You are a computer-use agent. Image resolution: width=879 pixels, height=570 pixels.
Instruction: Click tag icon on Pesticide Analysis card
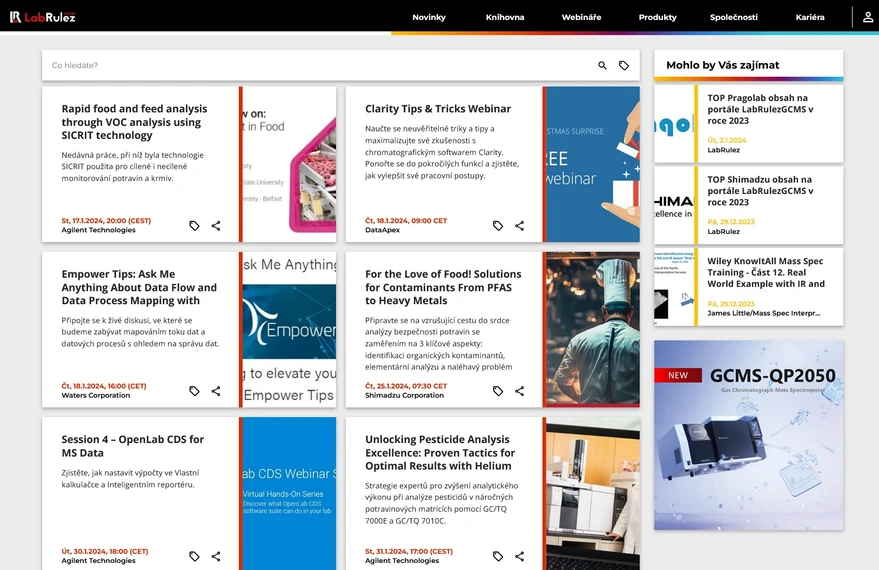(x=498, y=556)
